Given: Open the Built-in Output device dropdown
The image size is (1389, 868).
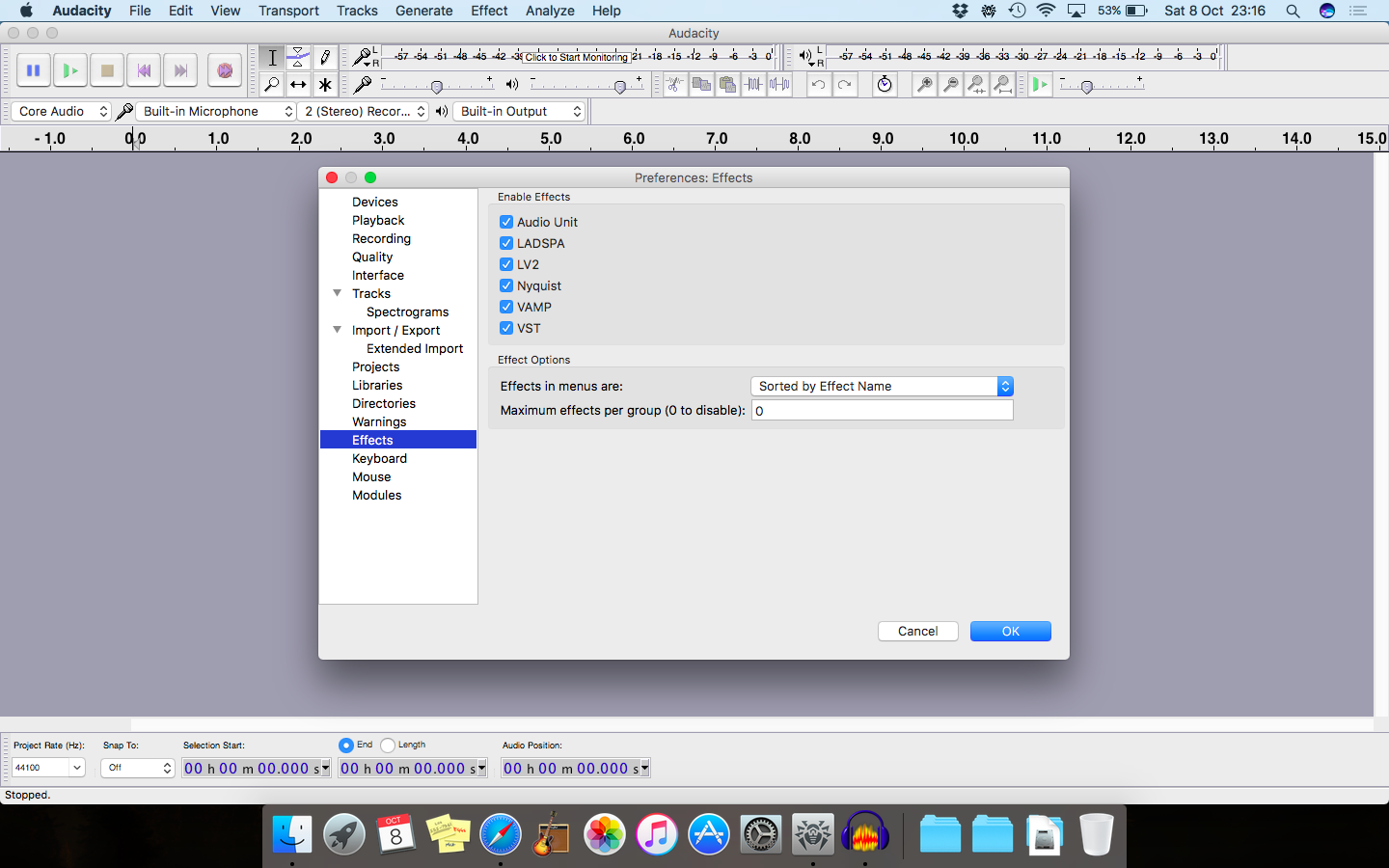Looking at the screenshot, I should [x=520, y=111].
